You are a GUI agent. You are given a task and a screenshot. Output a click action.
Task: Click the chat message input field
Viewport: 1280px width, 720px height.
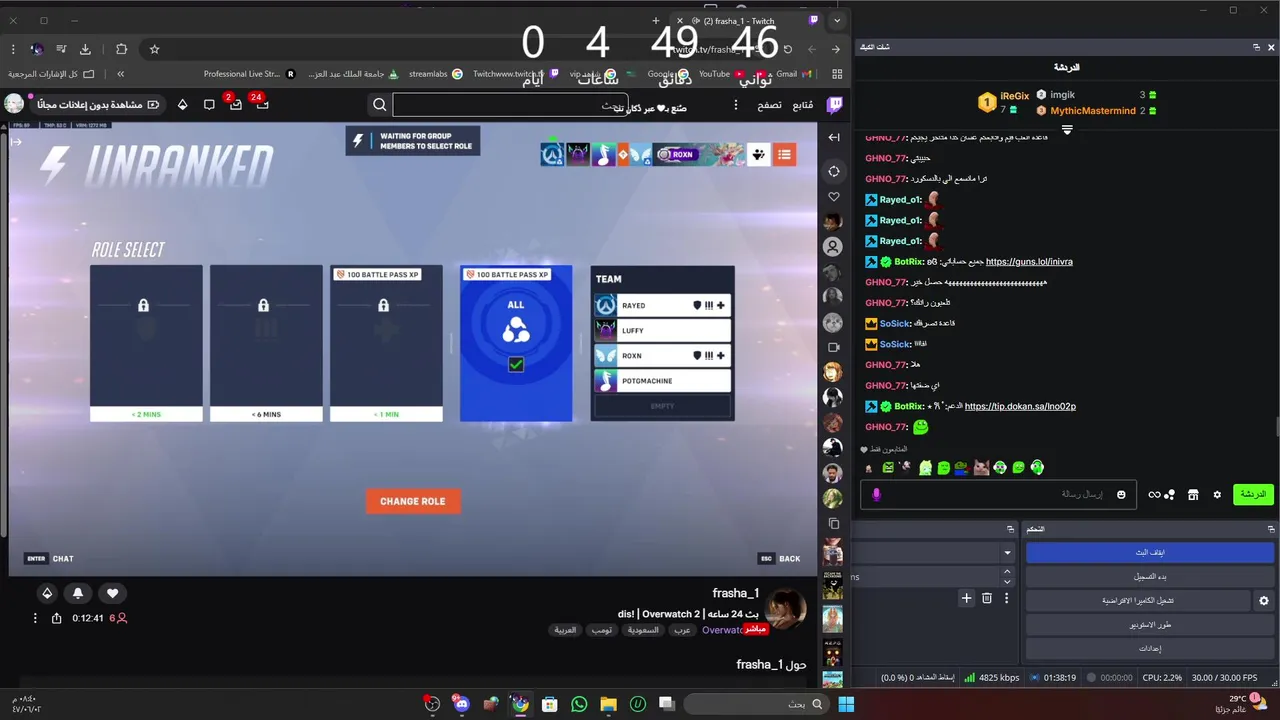[998, 494]
